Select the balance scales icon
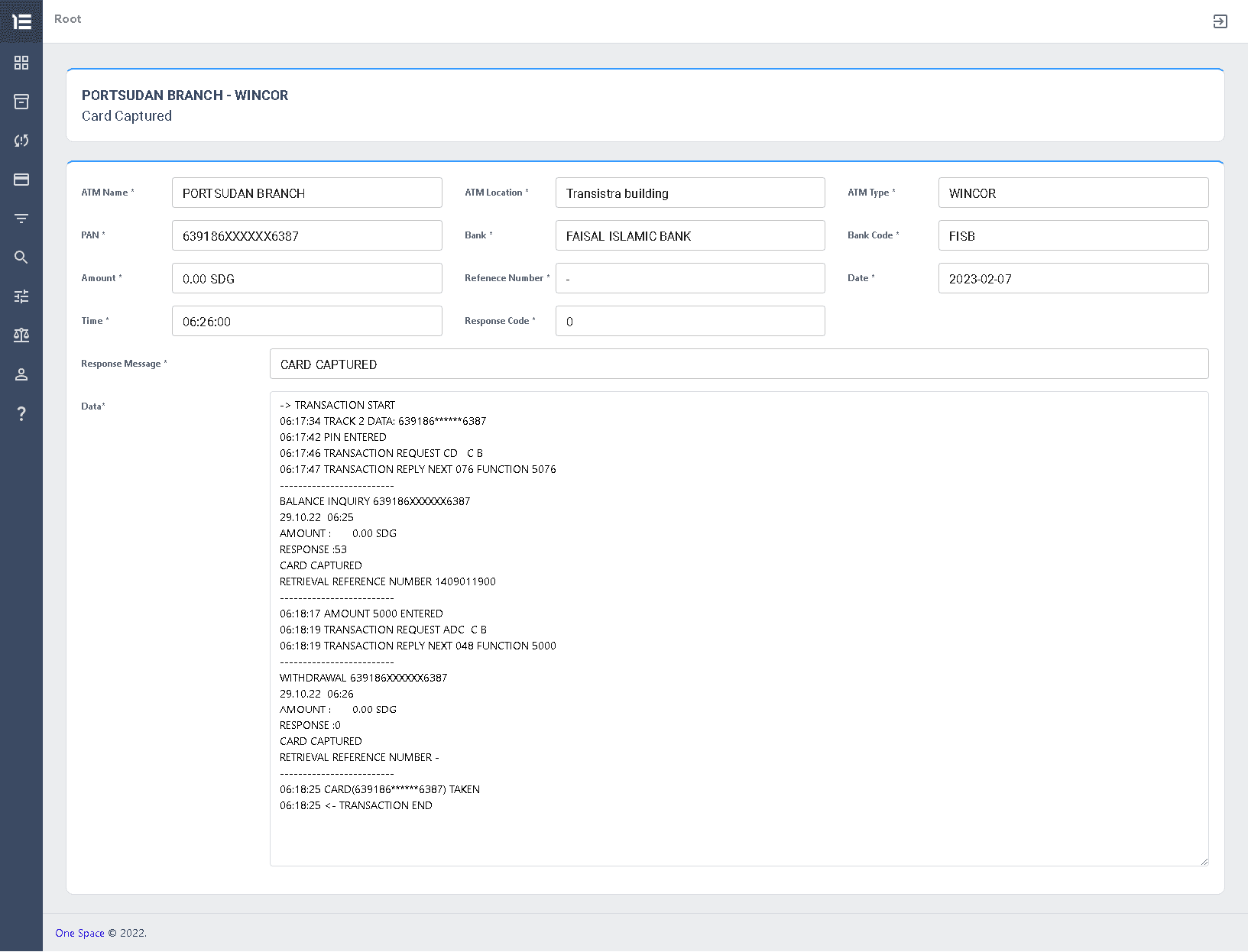Viewport: 1248px width, 952px height. click(21, 335)
